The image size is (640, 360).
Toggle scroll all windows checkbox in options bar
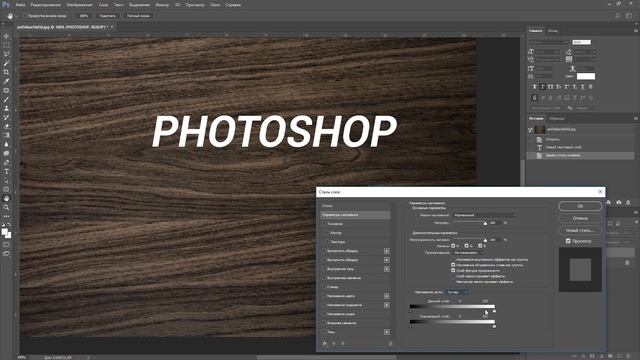point(25,16)
